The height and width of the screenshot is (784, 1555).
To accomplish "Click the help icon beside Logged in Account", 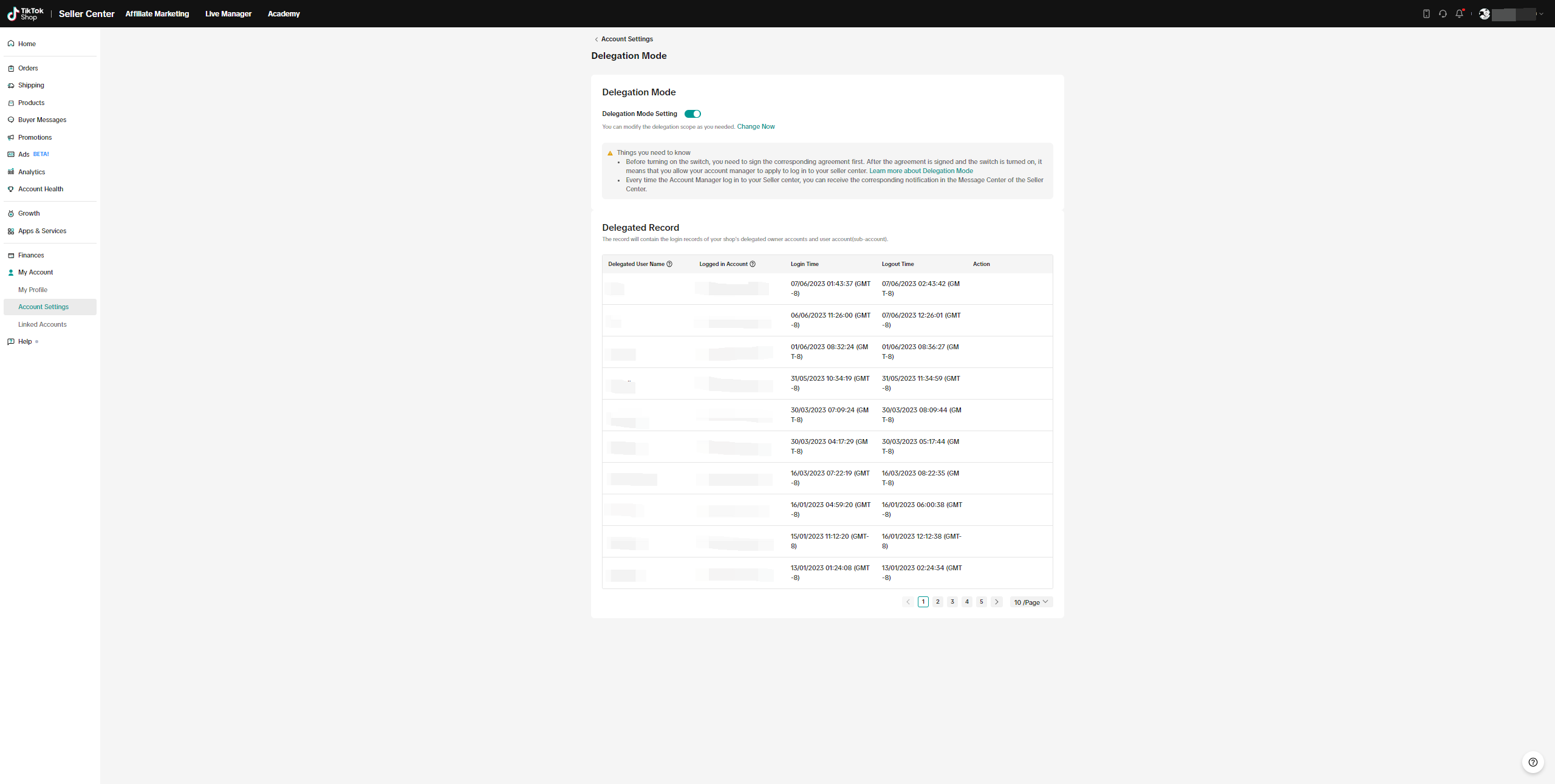I will coord(753,264).
